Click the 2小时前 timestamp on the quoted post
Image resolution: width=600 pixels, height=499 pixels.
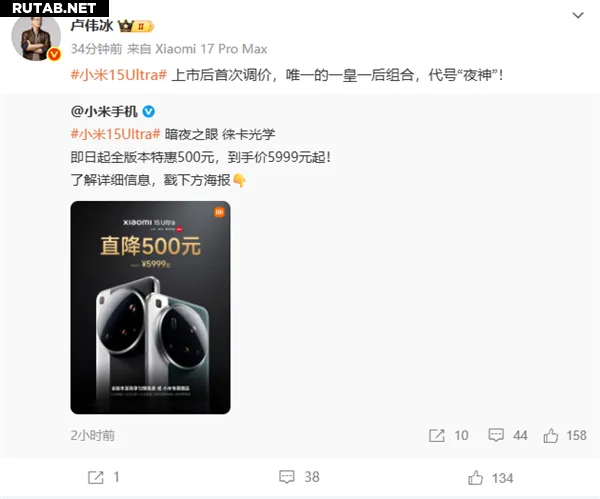click(93, 435)
